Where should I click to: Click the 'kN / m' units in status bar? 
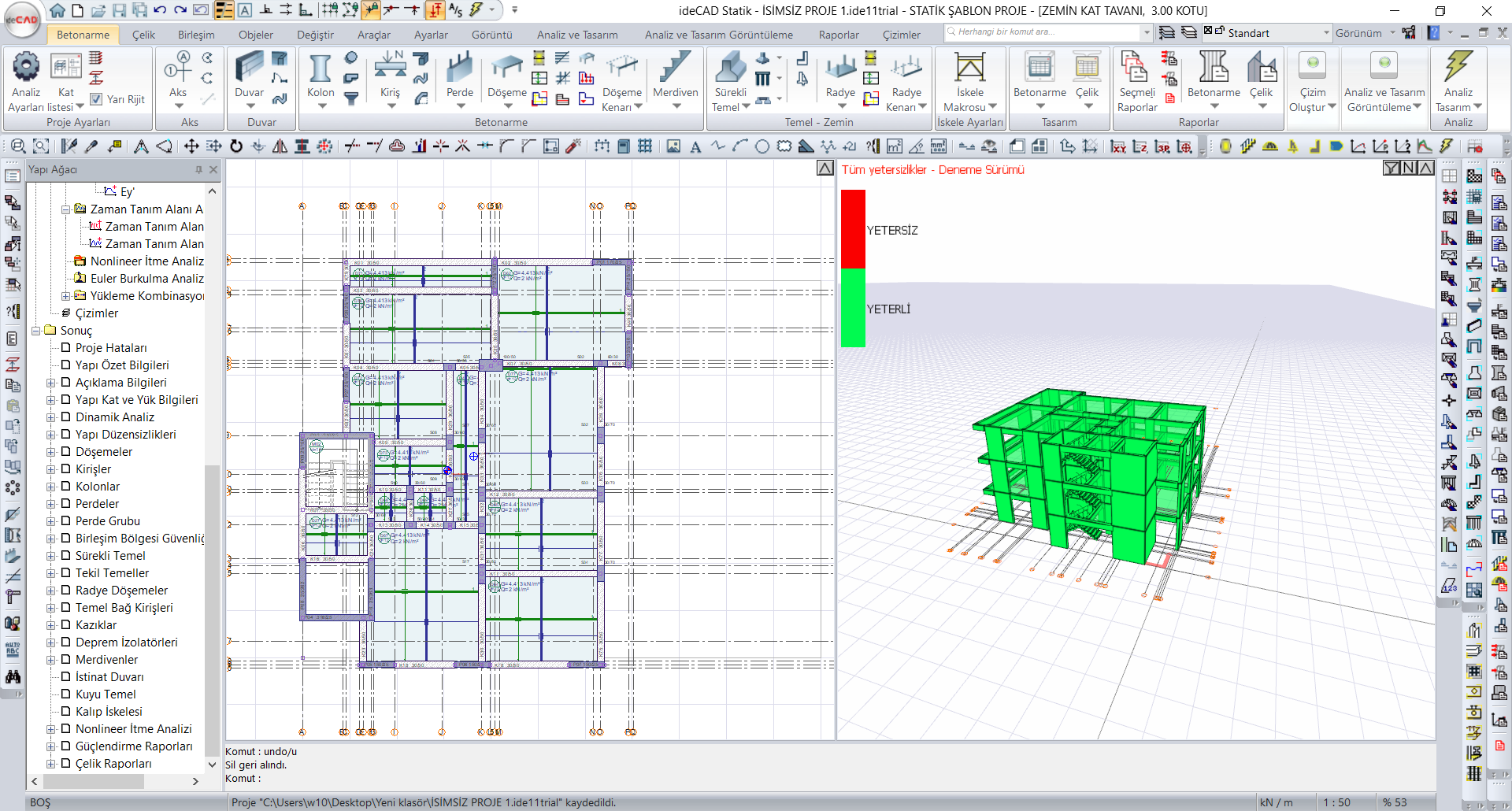[1276, 802]
